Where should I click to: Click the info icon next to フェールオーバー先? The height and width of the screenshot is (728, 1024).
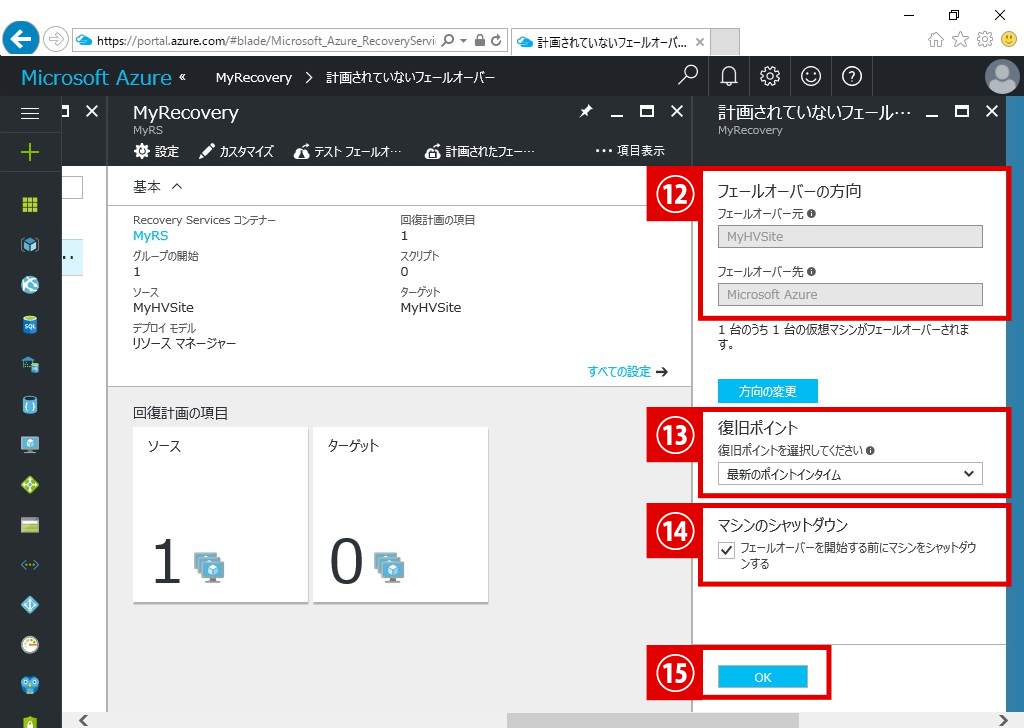[811, 272]
